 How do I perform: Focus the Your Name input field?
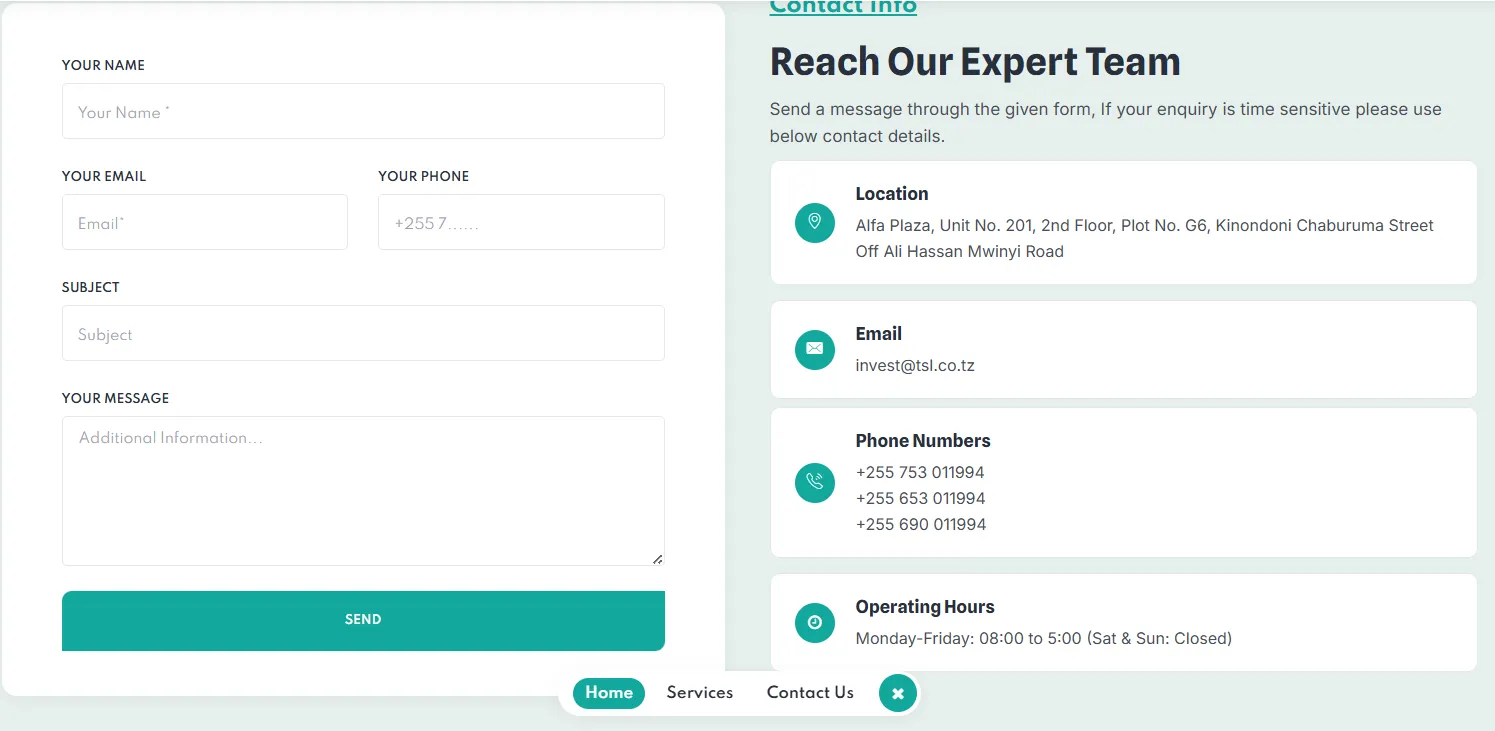click(363, 111)
